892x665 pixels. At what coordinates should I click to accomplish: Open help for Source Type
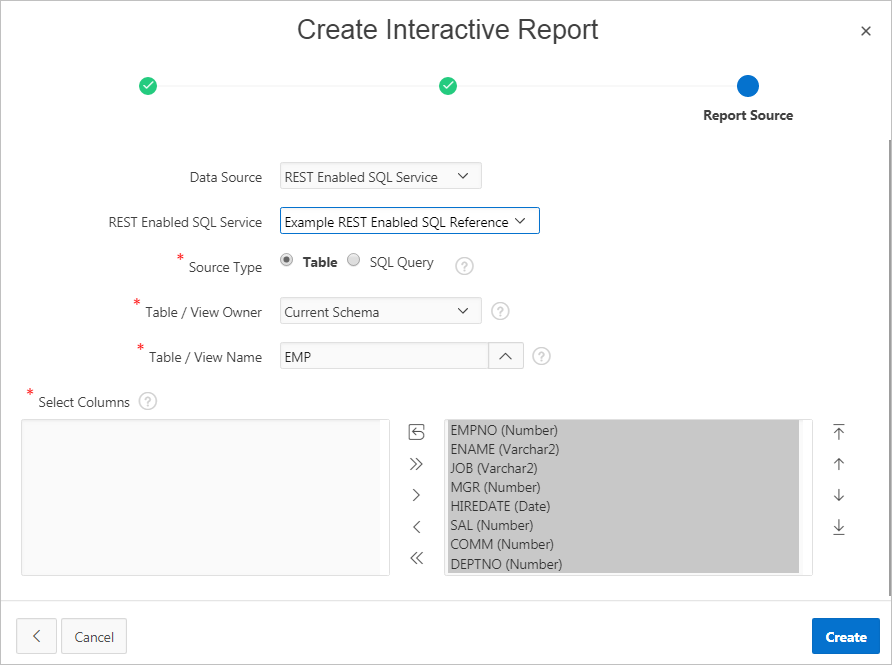tap(464, 266)
